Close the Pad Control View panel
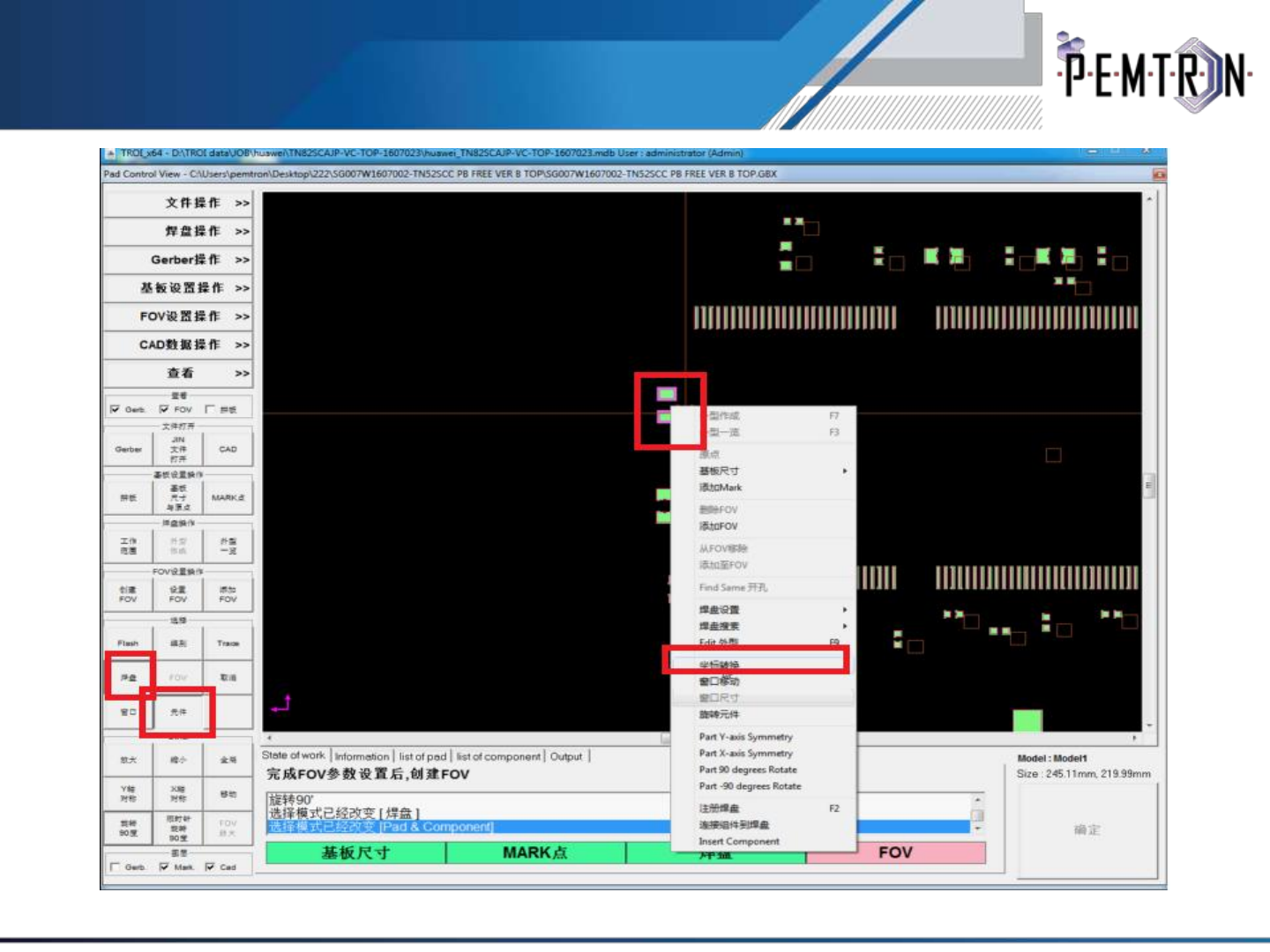The height and width of the screenshot is (952, 1270). (1159, 175)
